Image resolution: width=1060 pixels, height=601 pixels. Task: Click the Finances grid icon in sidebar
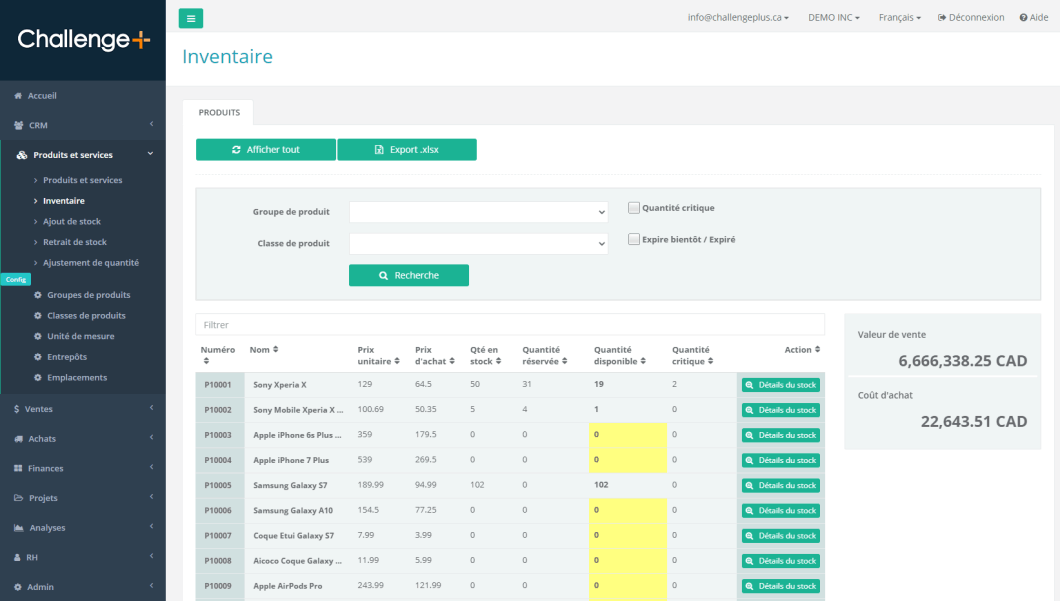tap(18, 468)
